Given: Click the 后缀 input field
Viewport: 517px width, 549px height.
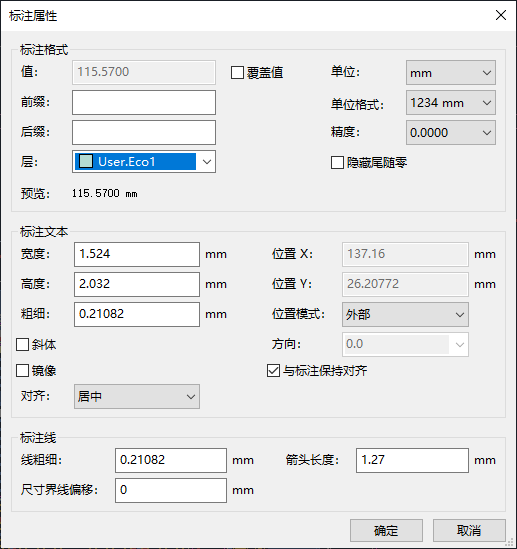Looking at the screenshot, I should [x=144, y=133].
